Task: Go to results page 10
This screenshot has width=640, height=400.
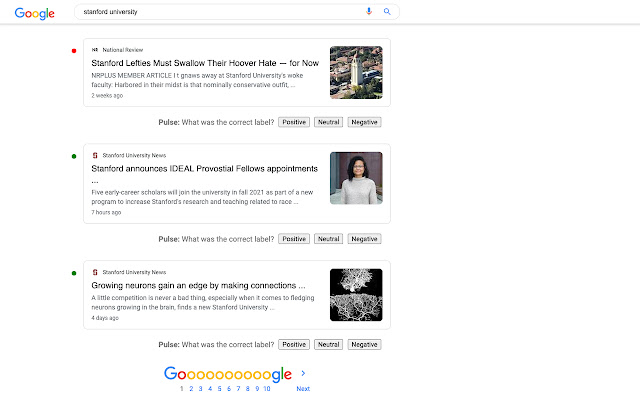Action: pos(267,389)
